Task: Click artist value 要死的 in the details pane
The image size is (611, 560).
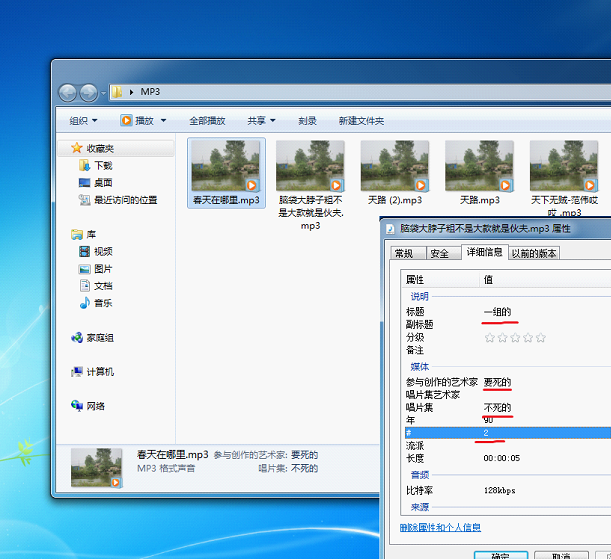Action: point(304,455)
